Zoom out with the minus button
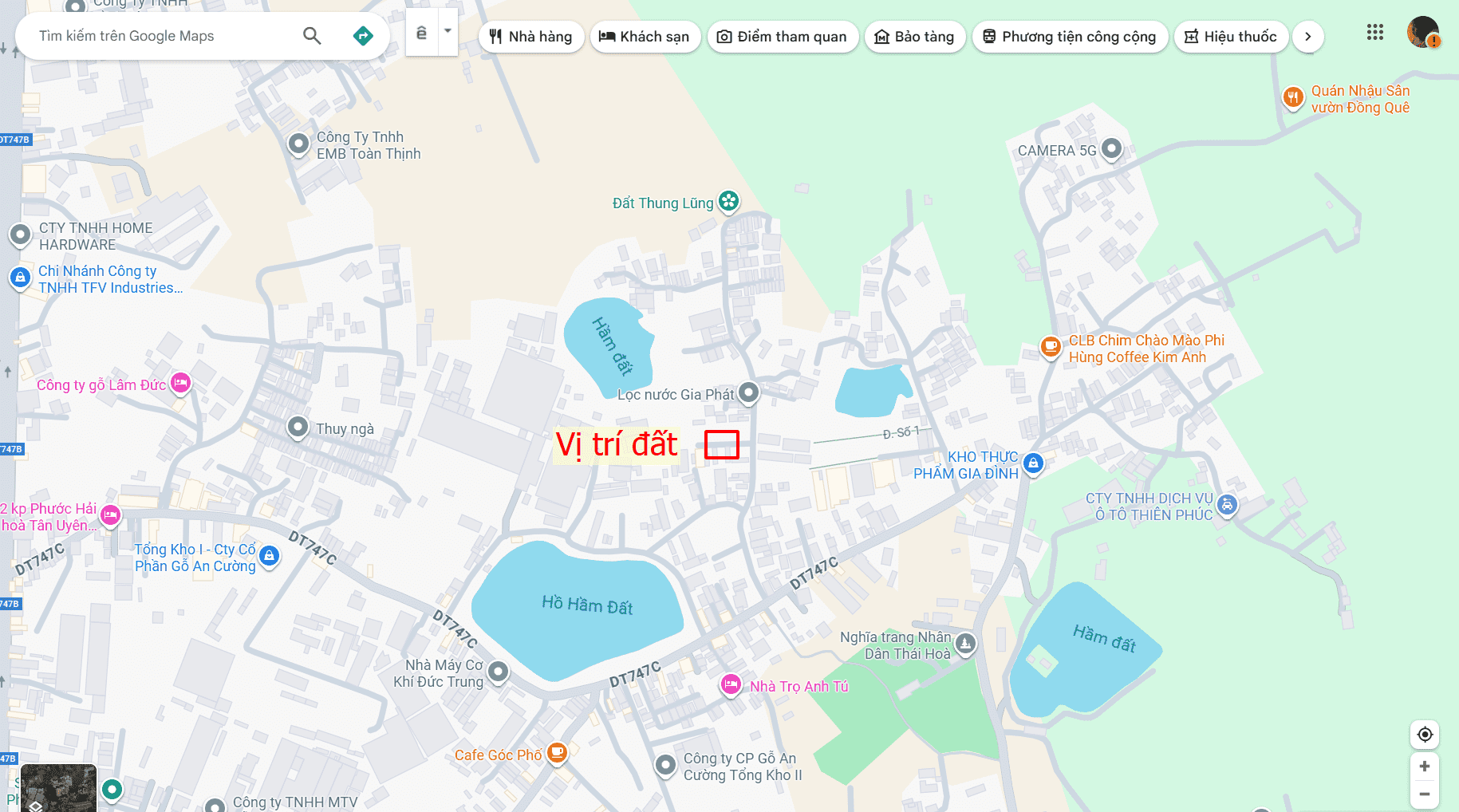 click(1425, 794)
